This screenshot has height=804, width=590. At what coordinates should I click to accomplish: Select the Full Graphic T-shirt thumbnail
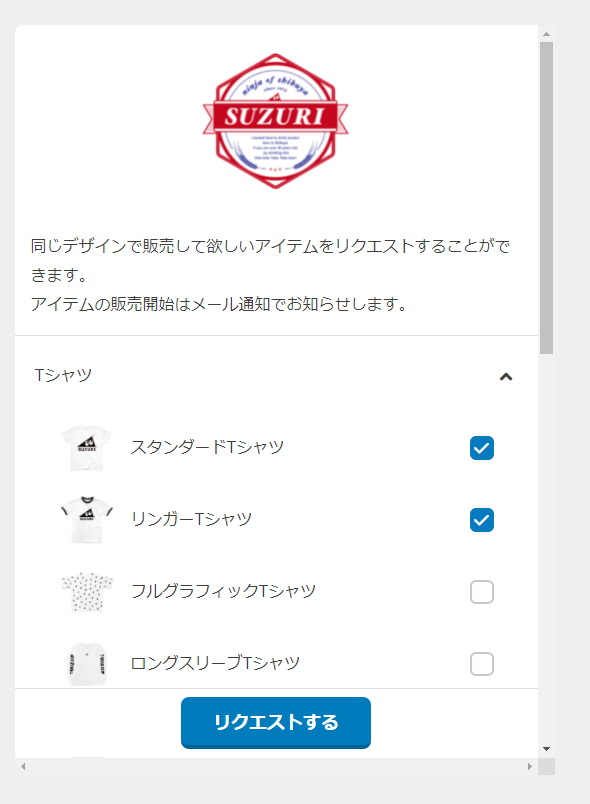click(87, 592)
